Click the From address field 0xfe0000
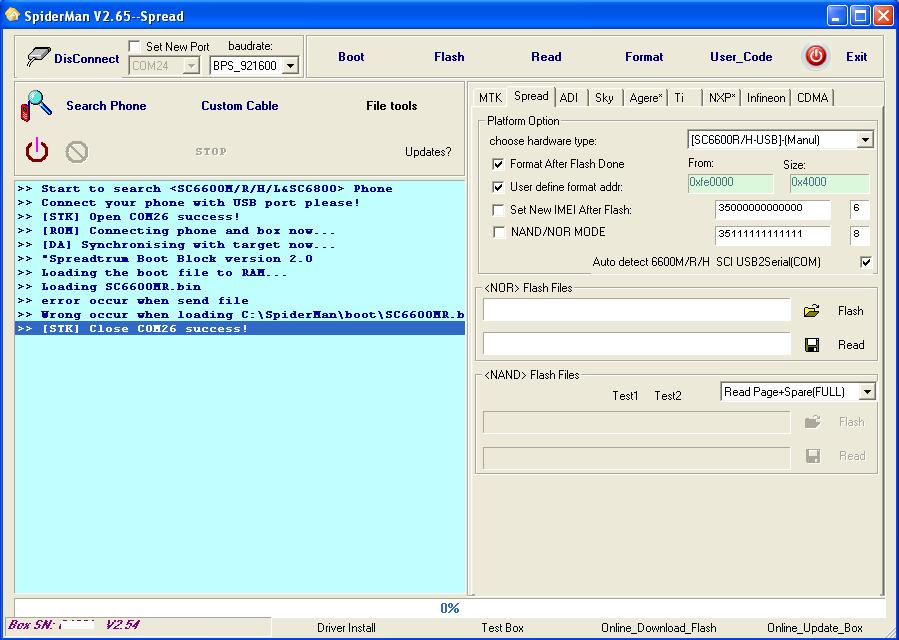This screenshot has width=899, height=640. coord(730,183)
